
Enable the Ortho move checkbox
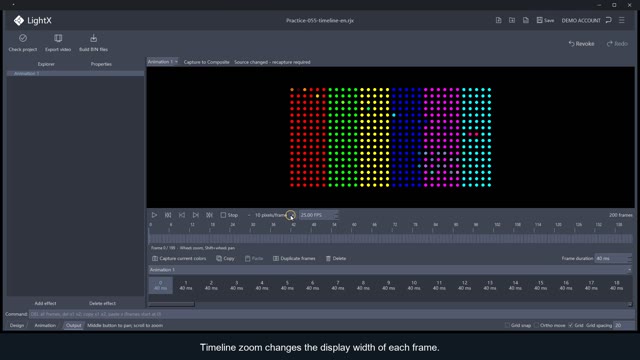pyautogui.click(x=536, y=325)
